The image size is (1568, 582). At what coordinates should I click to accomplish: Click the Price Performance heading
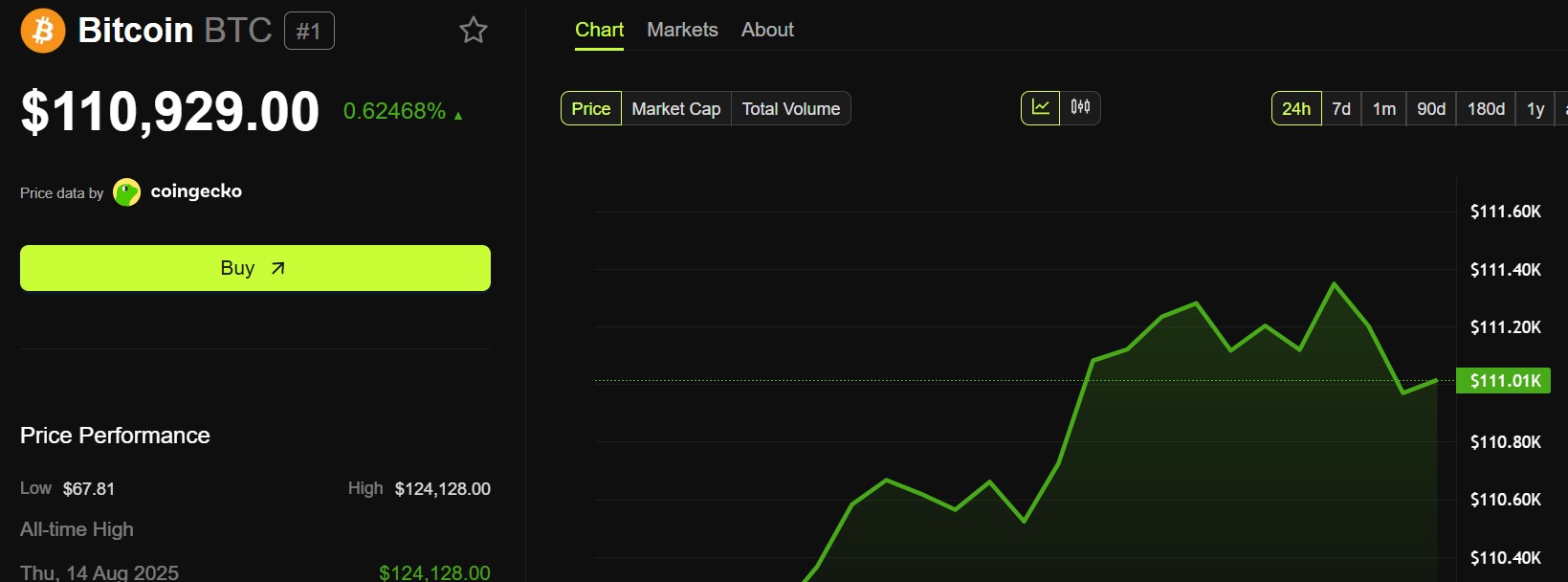pos(115,436)
